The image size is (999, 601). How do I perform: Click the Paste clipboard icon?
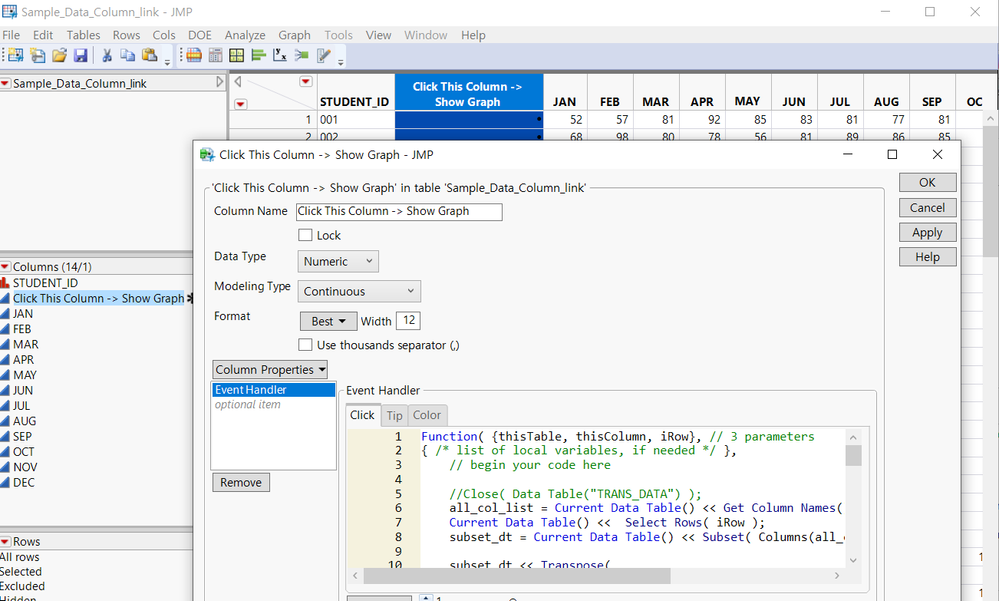click(149, 56)
